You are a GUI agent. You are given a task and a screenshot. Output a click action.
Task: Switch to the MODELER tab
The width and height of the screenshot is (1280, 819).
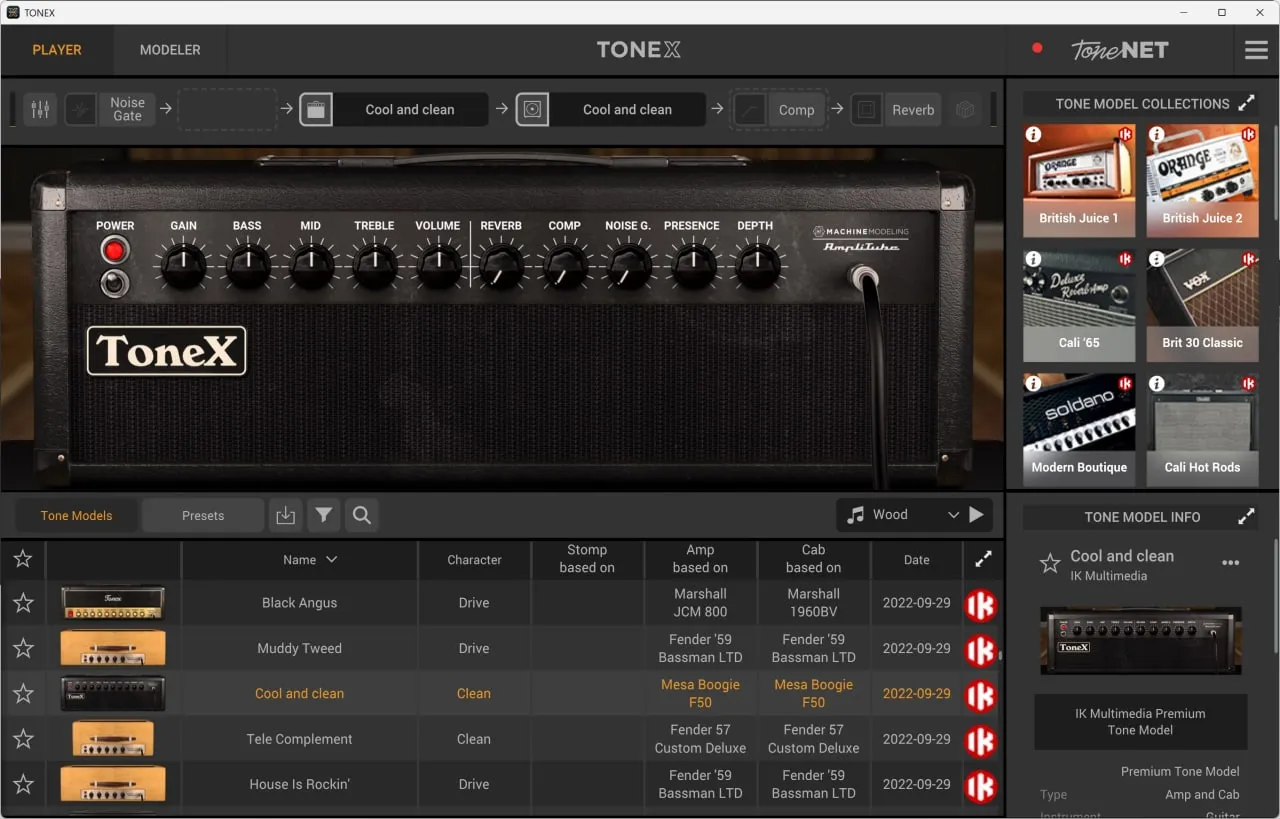click(170, 50)
